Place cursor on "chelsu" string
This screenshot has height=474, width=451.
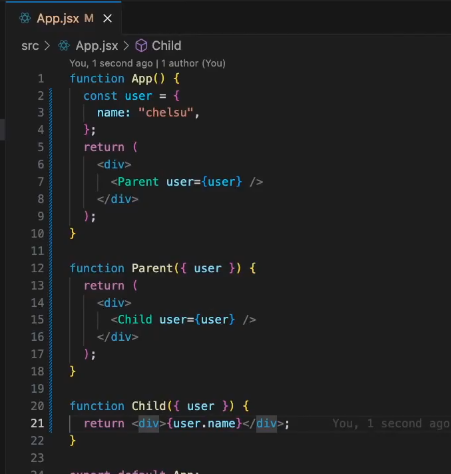pos(166,113)
